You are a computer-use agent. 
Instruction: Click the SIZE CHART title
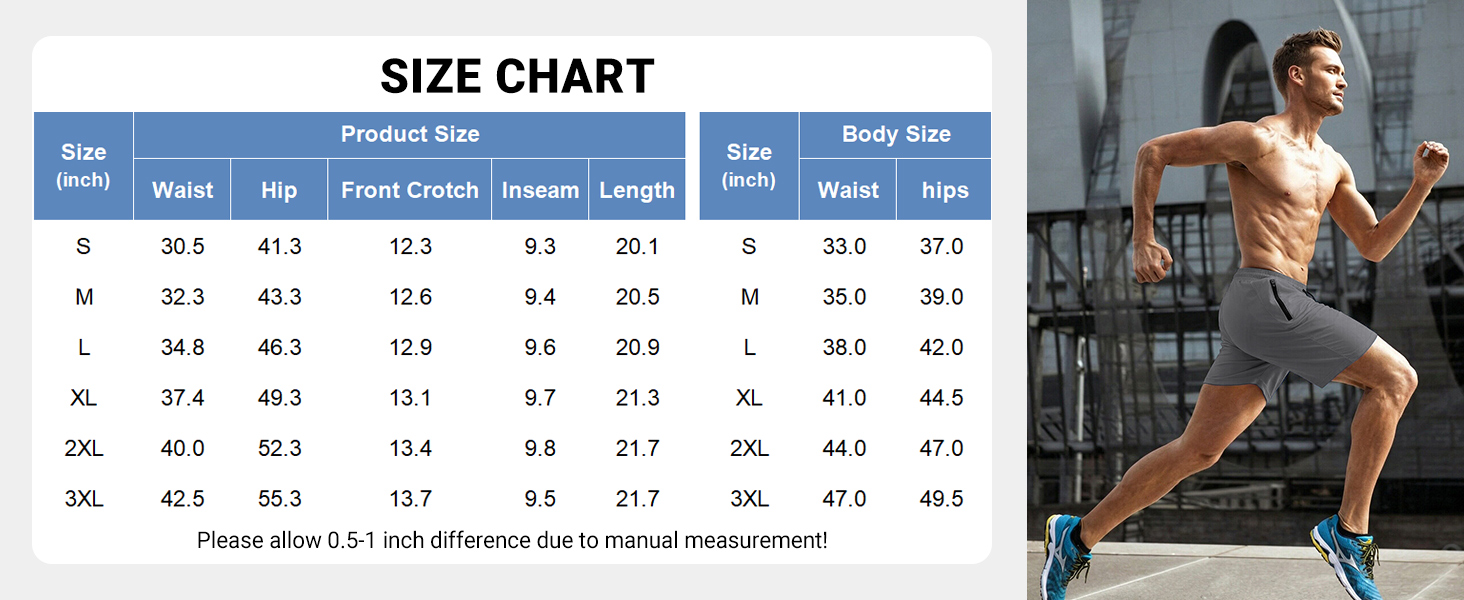tap(517, 76)
